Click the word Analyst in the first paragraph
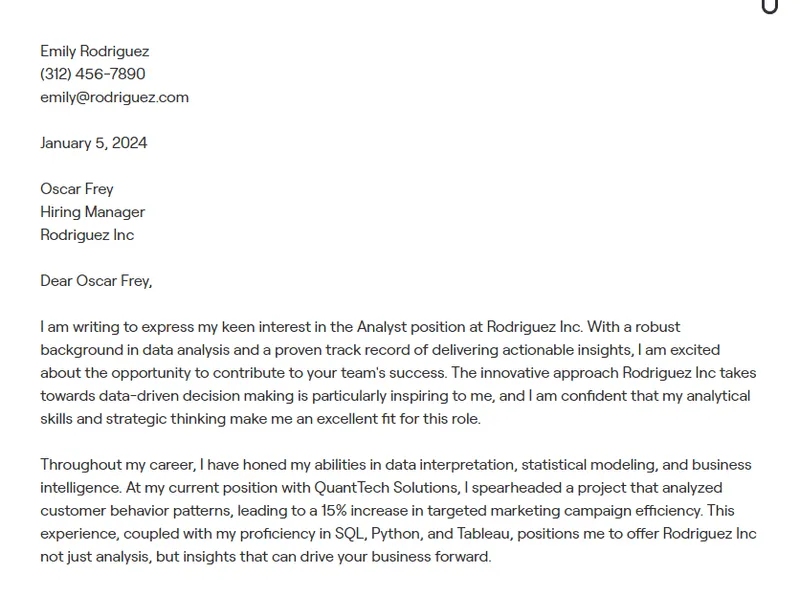This screenshot has height=593, width=800. (x=384, y=327)
